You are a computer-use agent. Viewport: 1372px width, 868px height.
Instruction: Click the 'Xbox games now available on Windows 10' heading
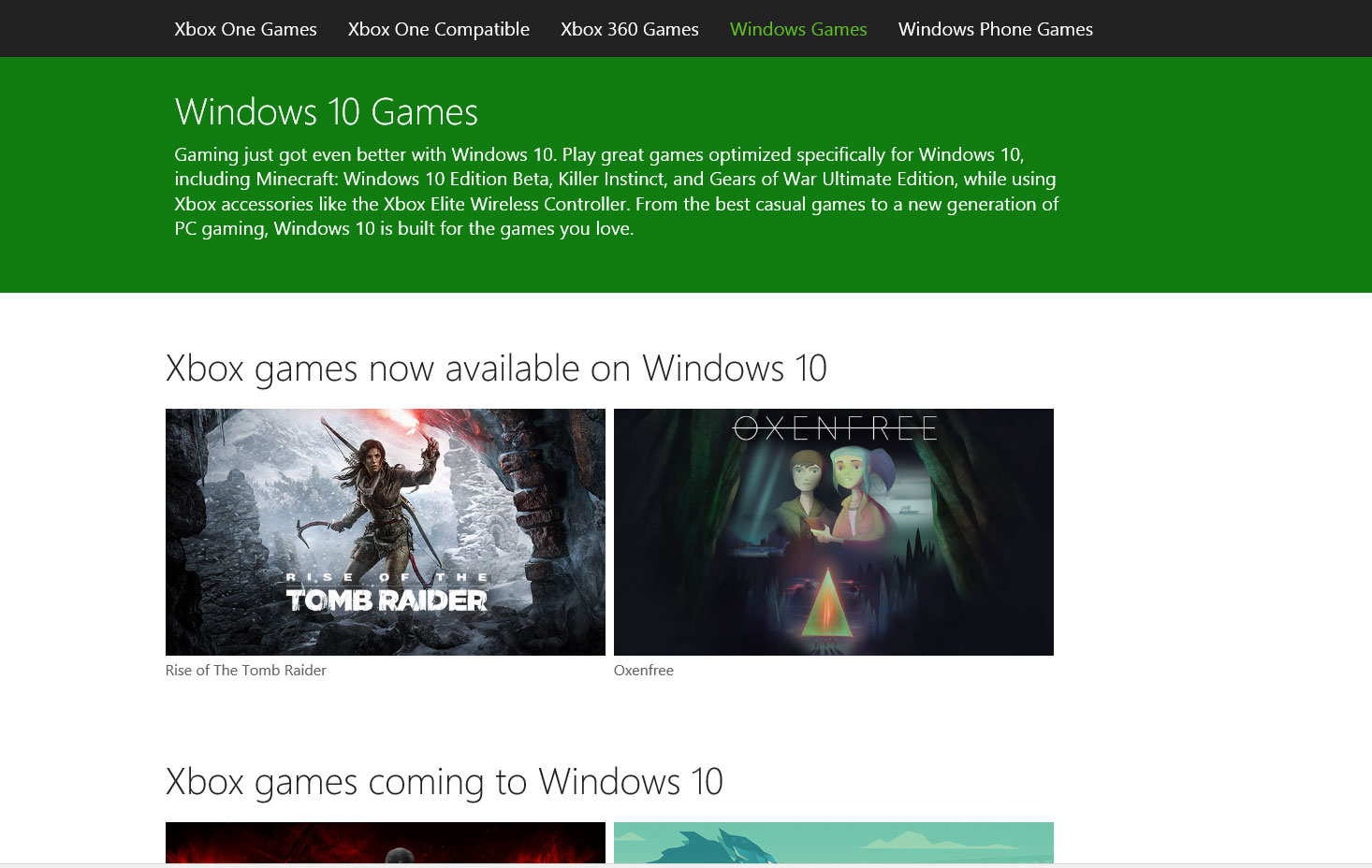point(496,369)
